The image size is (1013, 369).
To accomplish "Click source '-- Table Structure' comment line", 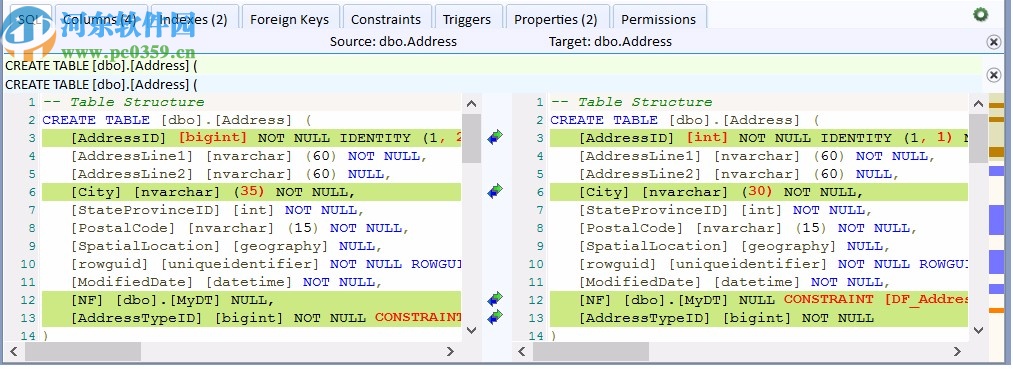I will (123, 102).
